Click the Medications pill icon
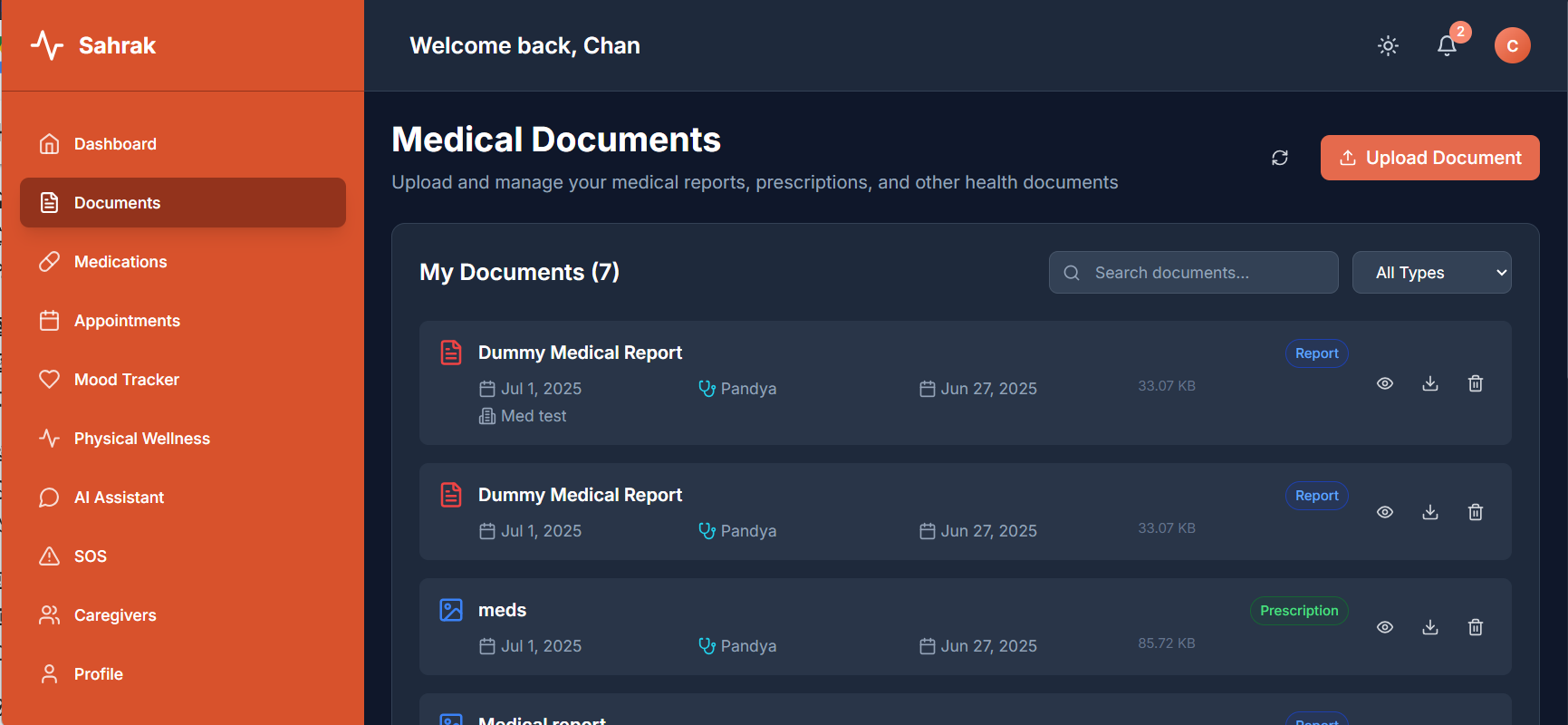Viewport: 1568px width, 725px height. point(50,262)
